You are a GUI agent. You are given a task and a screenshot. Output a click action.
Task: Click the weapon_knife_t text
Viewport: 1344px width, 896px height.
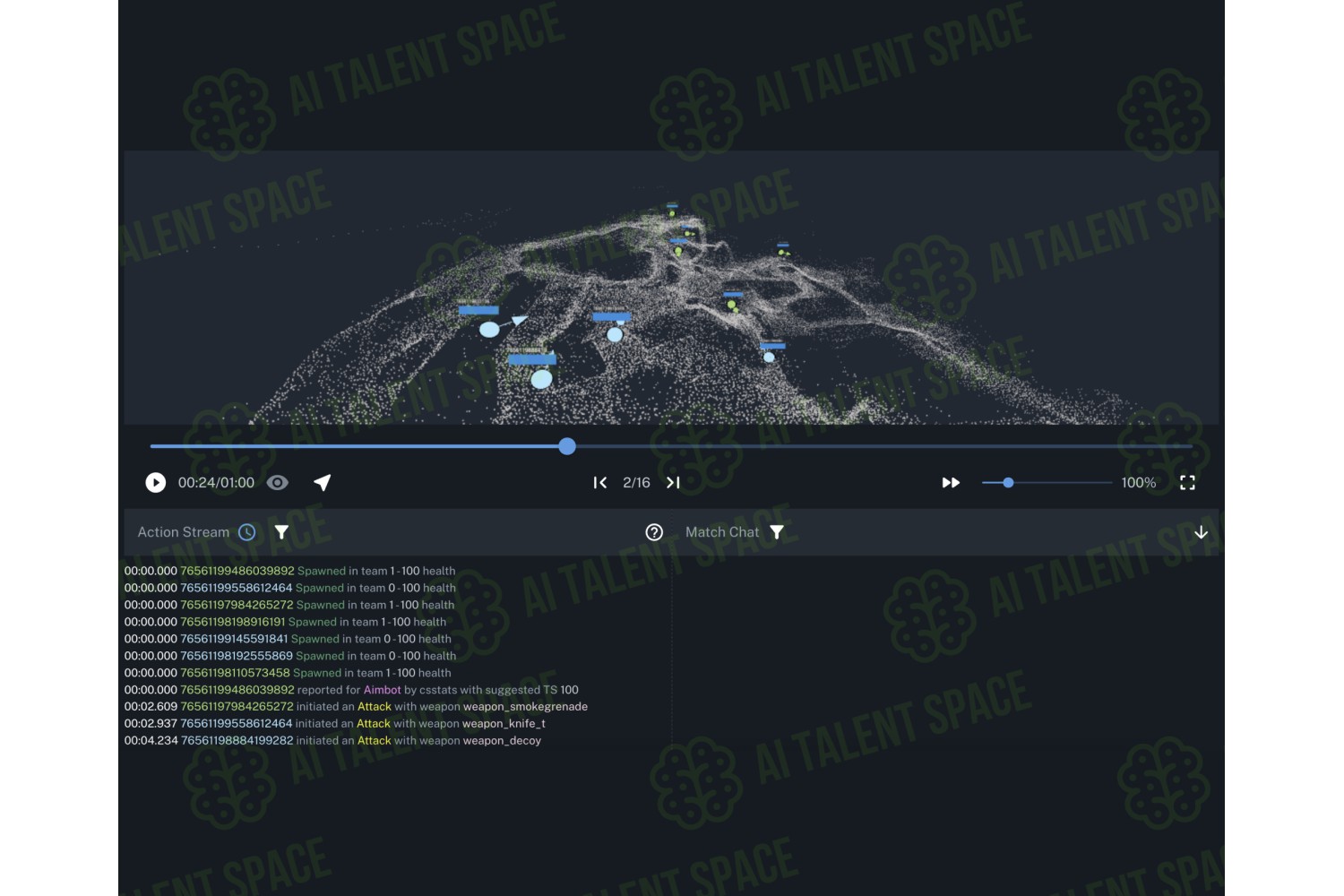[x=504, y=724]
